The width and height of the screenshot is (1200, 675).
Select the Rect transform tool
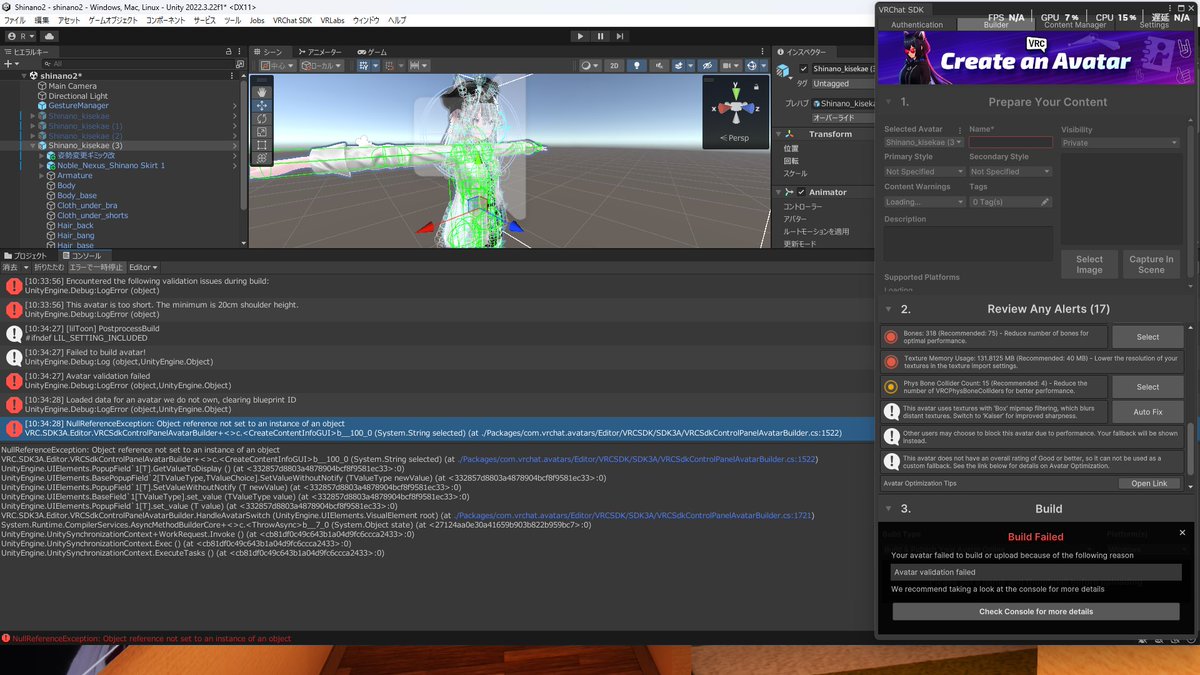click(262, 144)
